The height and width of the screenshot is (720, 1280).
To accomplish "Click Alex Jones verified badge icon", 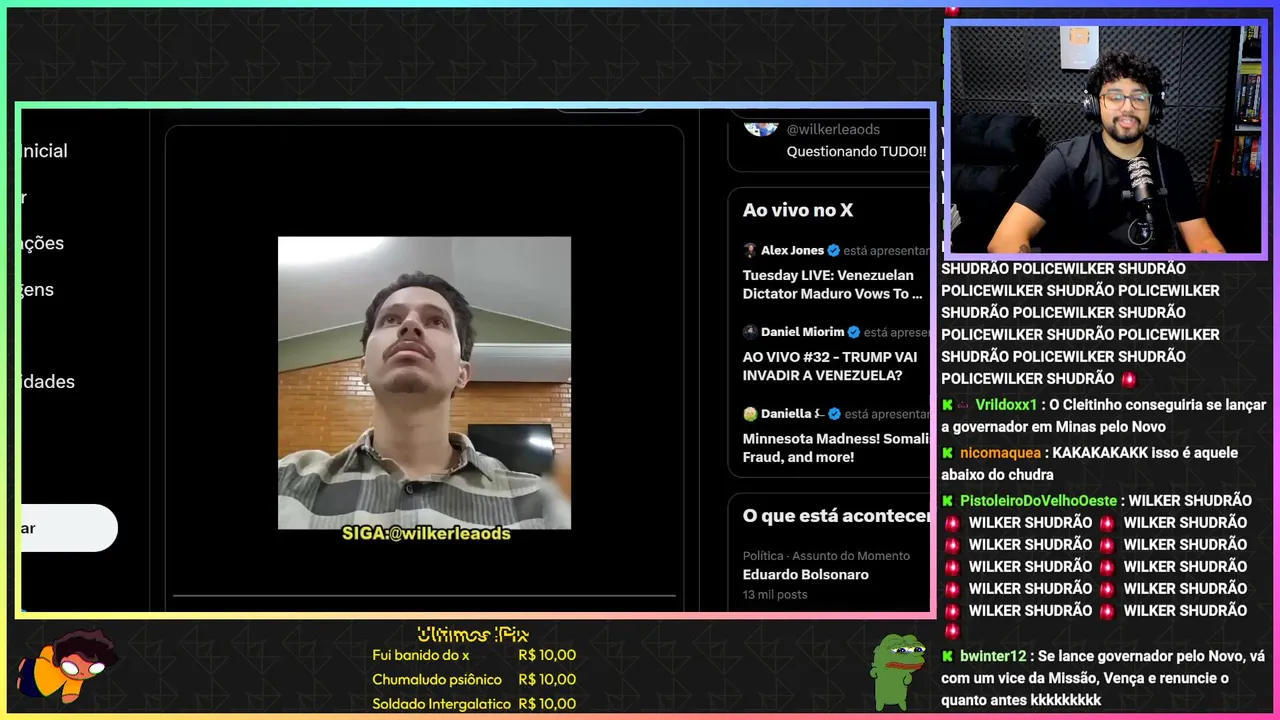I will coord(834,251).
